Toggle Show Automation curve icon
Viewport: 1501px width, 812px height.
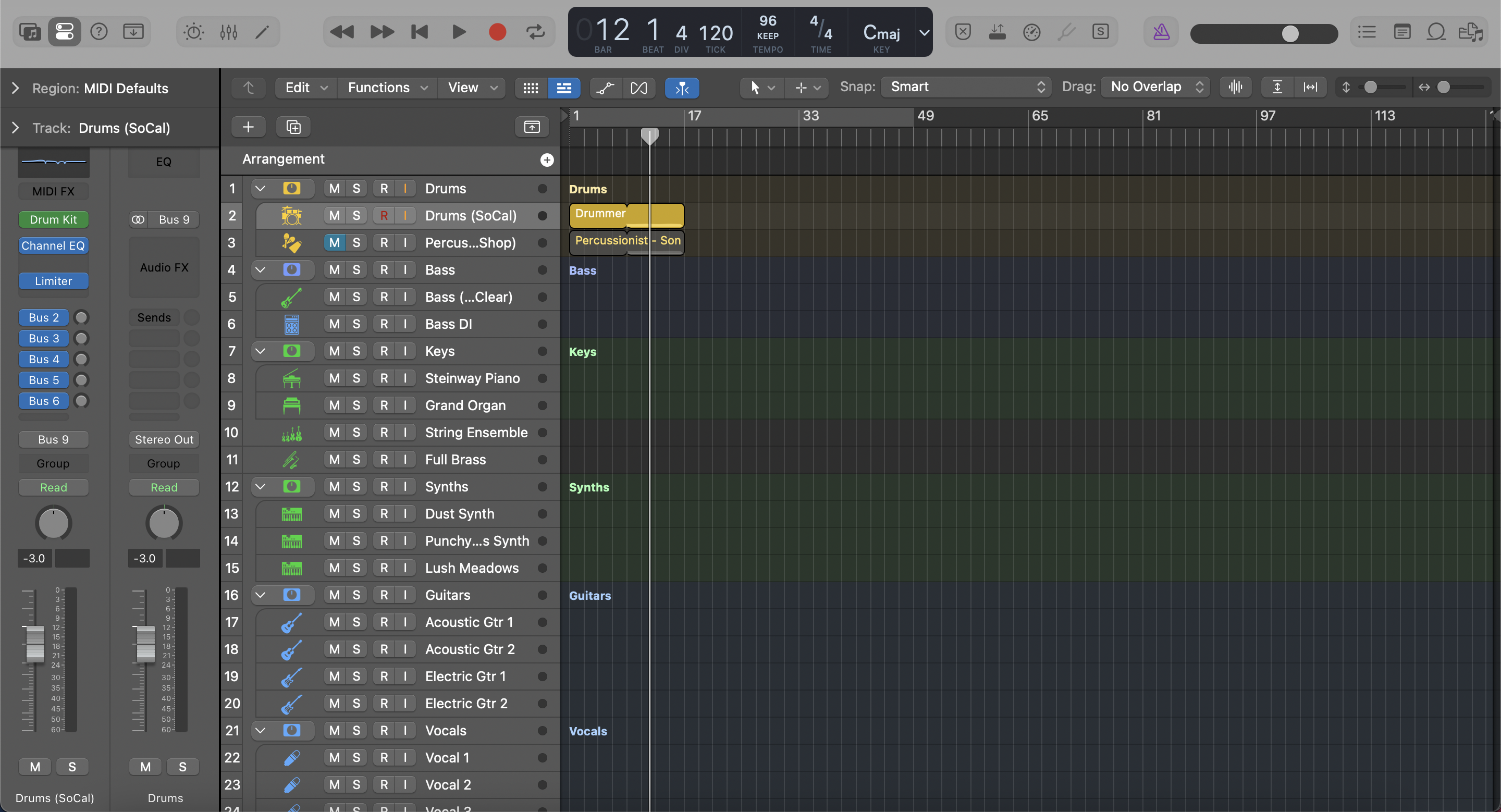pos(606,88)
